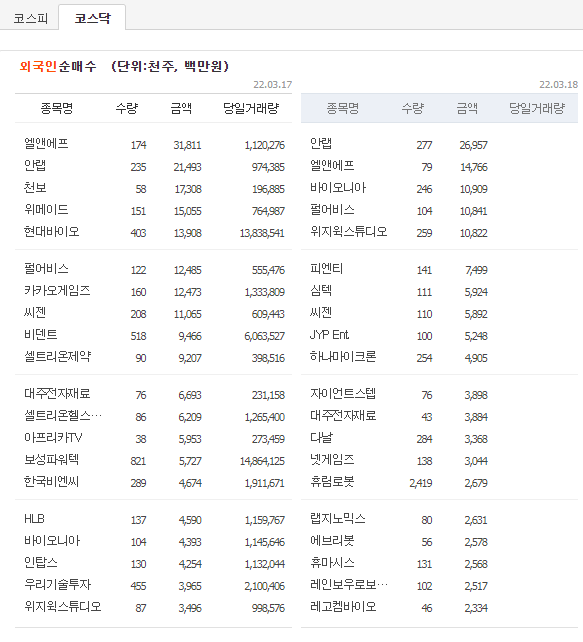Select truncated 레인보우로보… stock link
The height and width of the screenshot is (642, 583).
(349, 585)
